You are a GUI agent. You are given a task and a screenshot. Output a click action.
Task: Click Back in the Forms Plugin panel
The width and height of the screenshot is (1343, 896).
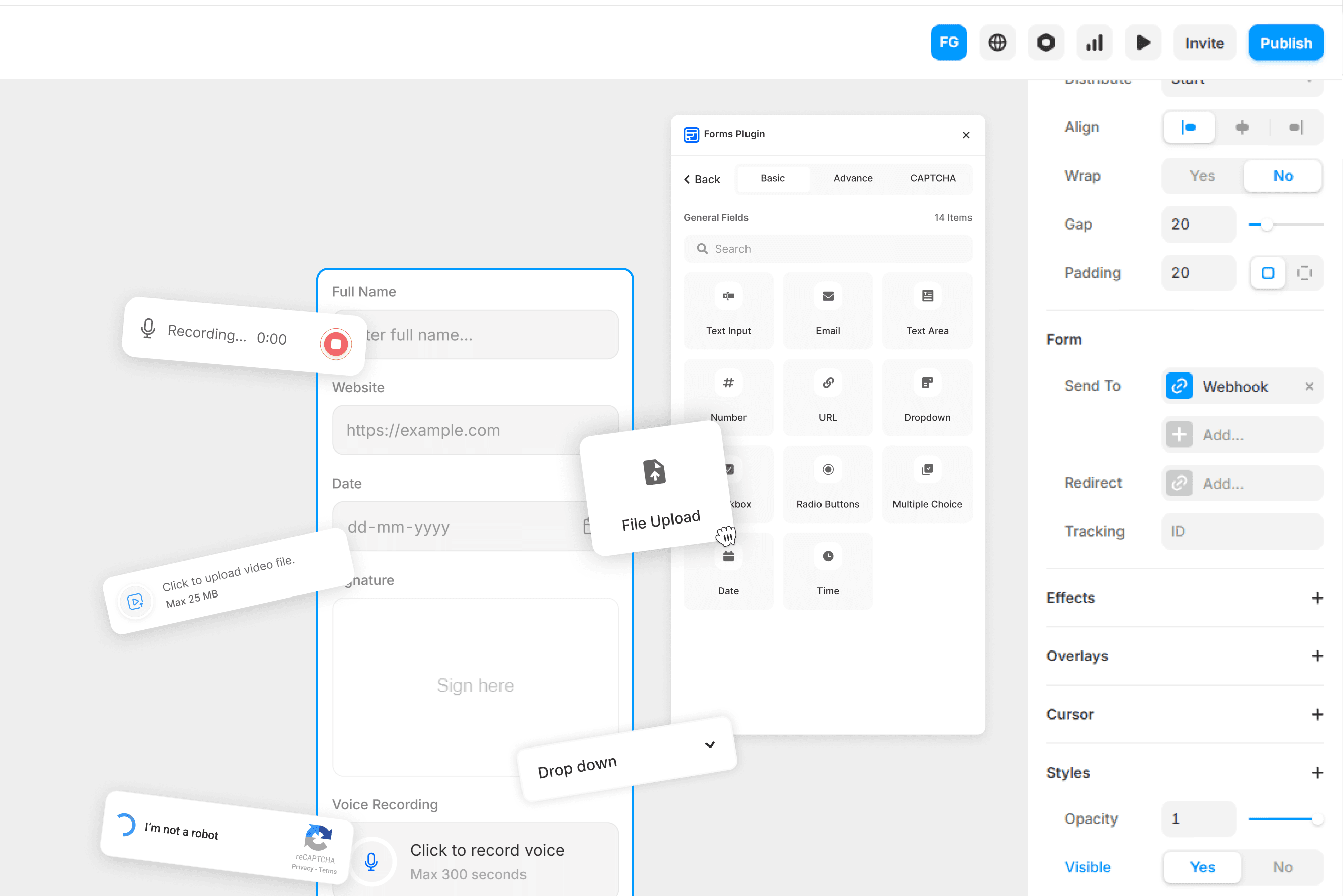pos(701,179)
